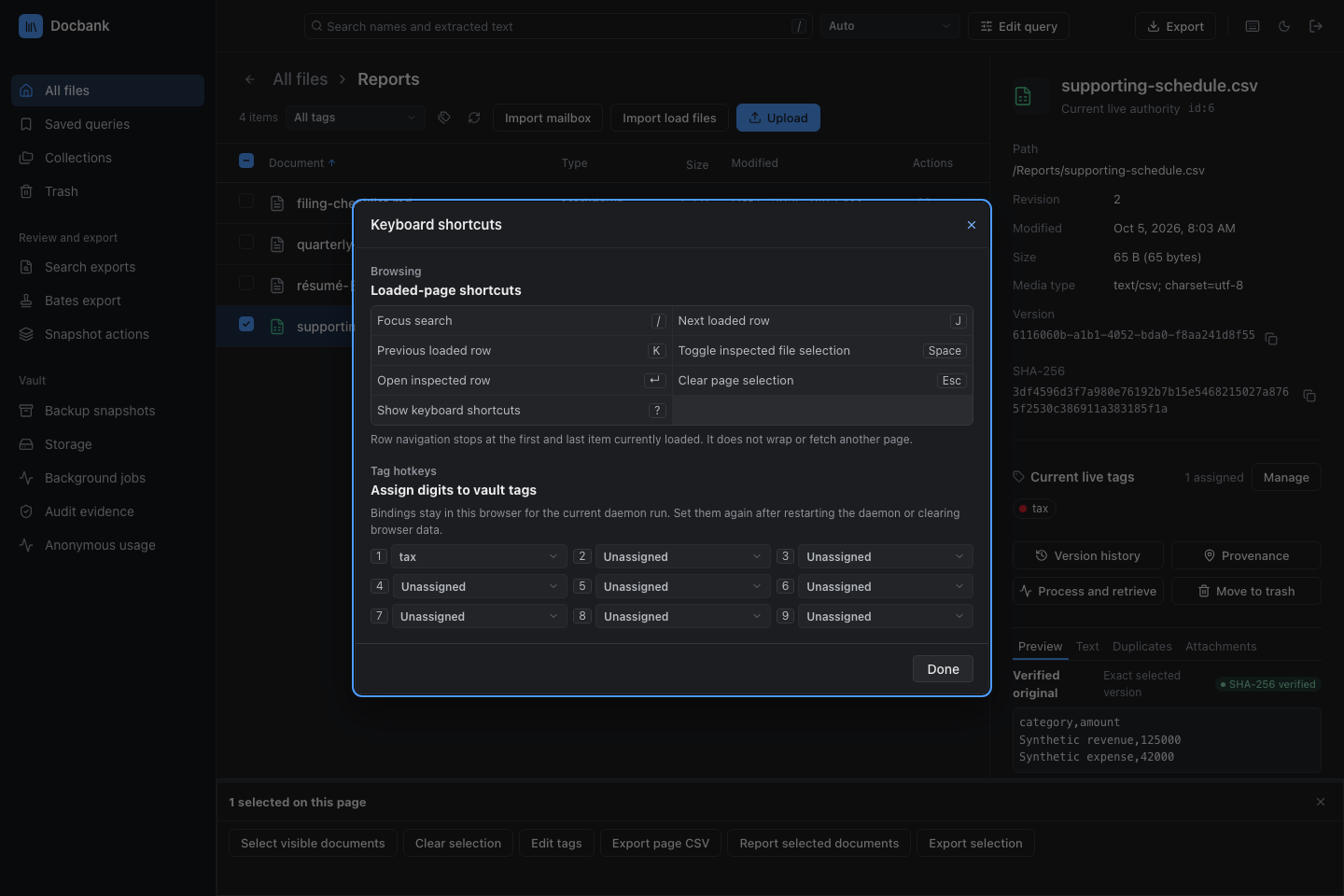The image size is (1344, 896).
Task: Open Collections in the sidebar
Action: (x=107, y=158)
